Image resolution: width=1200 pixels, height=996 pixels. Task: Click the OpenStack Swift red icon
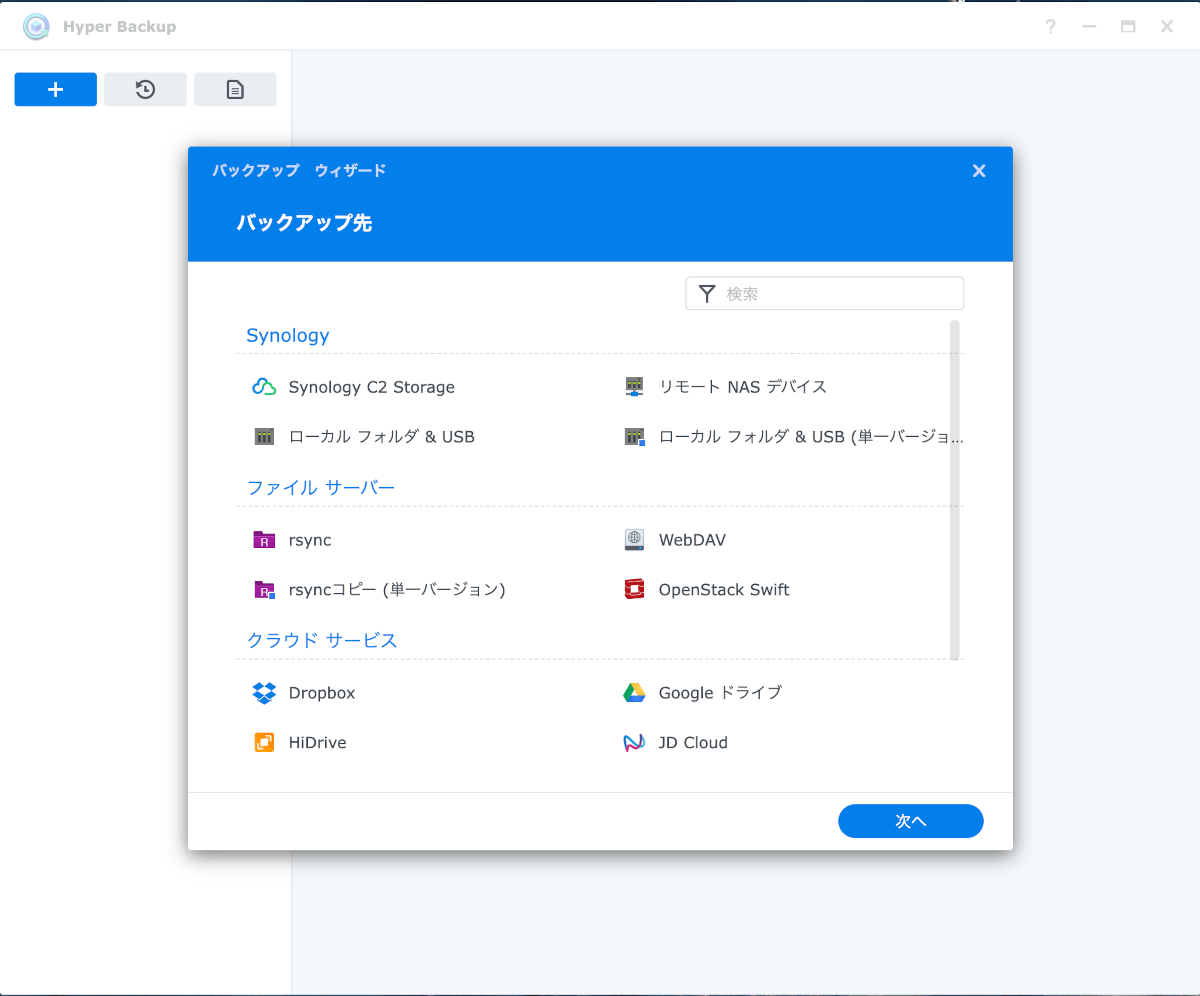tap(634, 590)
